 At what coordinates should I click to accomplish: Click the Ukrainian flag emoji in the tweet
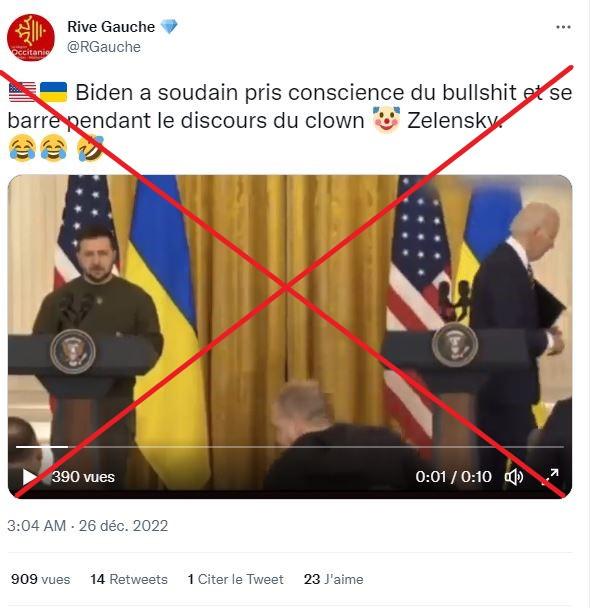(x=53, y=92)
